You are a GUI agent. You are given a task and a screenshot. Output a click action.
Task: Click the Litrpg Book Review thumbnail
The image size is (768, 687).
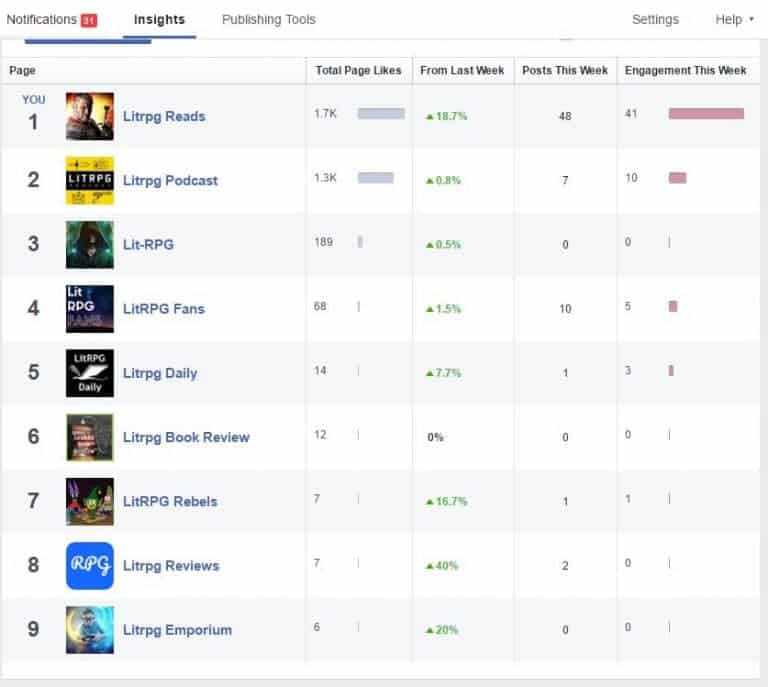(x=89, y=437)
